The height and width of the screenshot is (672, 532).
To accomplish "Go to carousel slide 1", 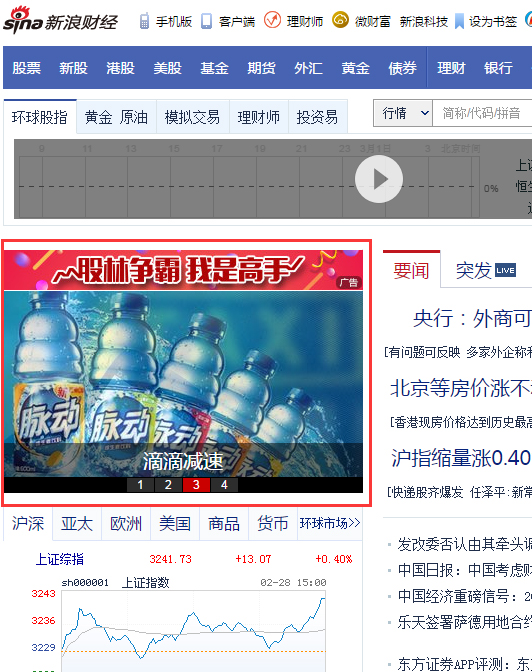I will (140, 485).
